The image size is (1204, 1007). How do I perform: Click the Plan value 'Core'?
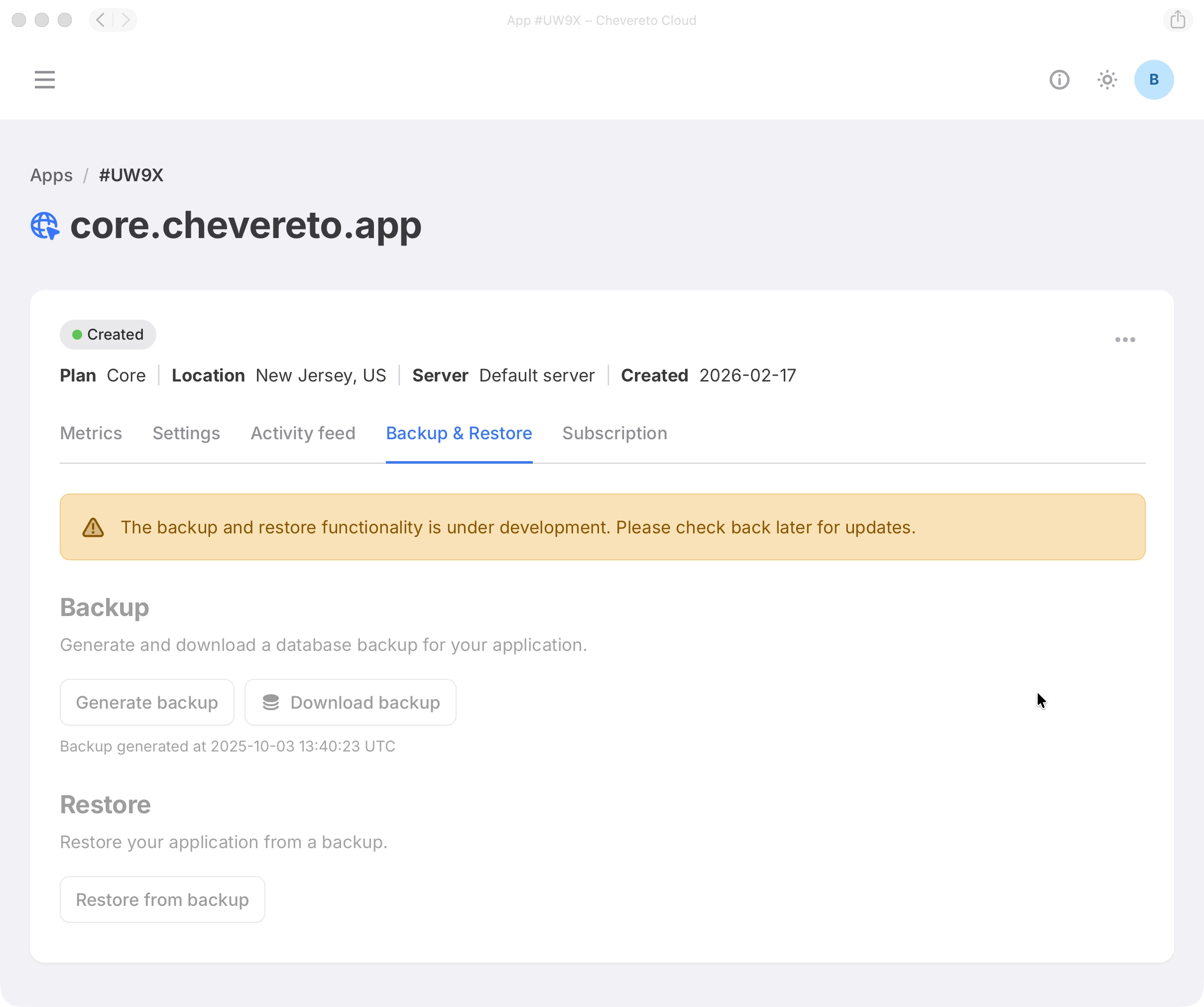coord(126,376)
